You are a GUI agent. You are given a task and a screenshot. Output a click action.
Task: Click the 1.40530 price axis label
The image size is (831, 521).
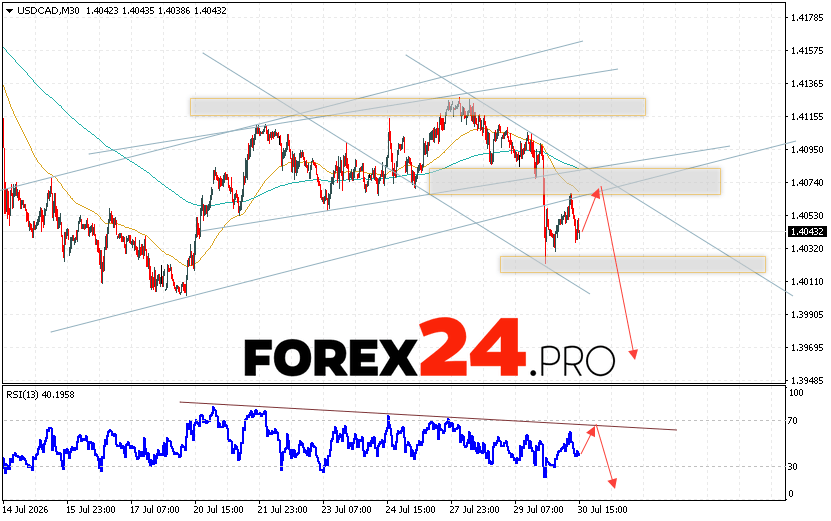point(807,216)
